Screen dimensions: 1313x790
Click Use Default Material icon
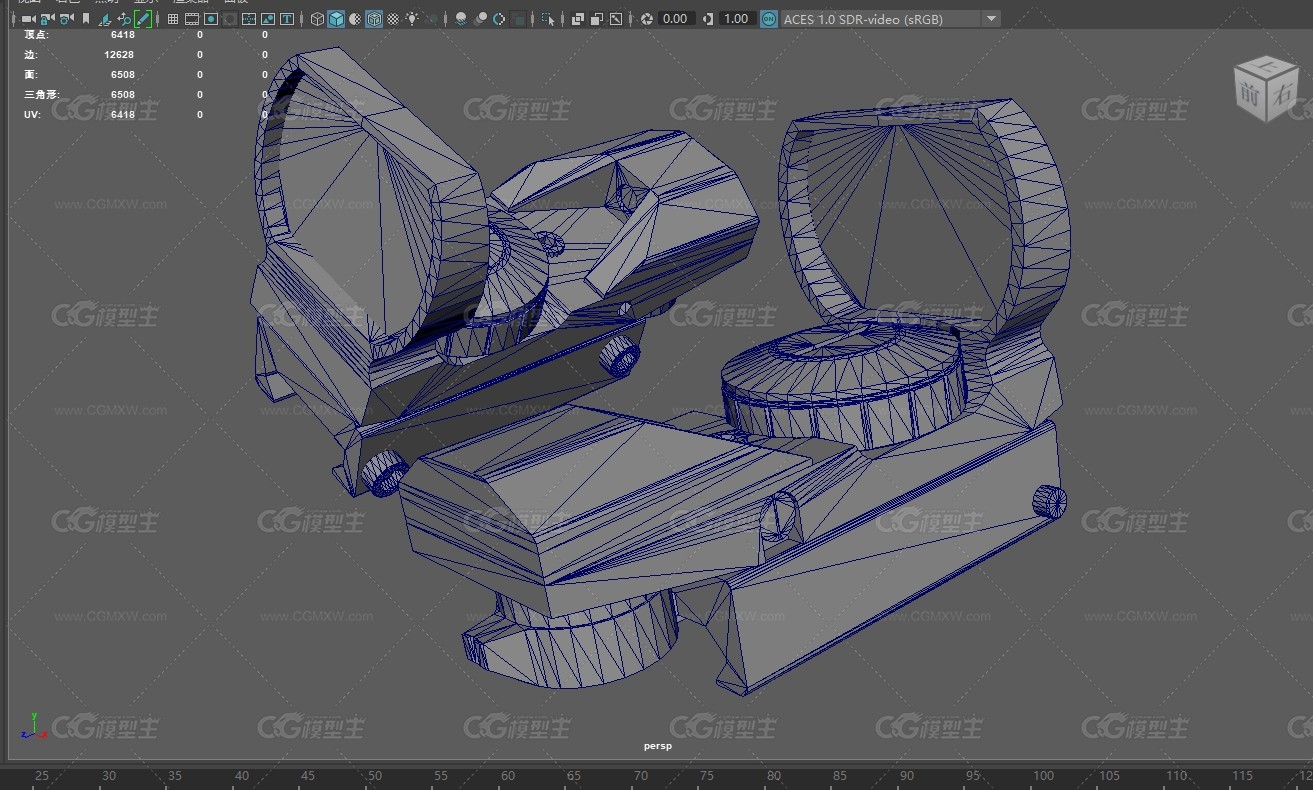355,19
